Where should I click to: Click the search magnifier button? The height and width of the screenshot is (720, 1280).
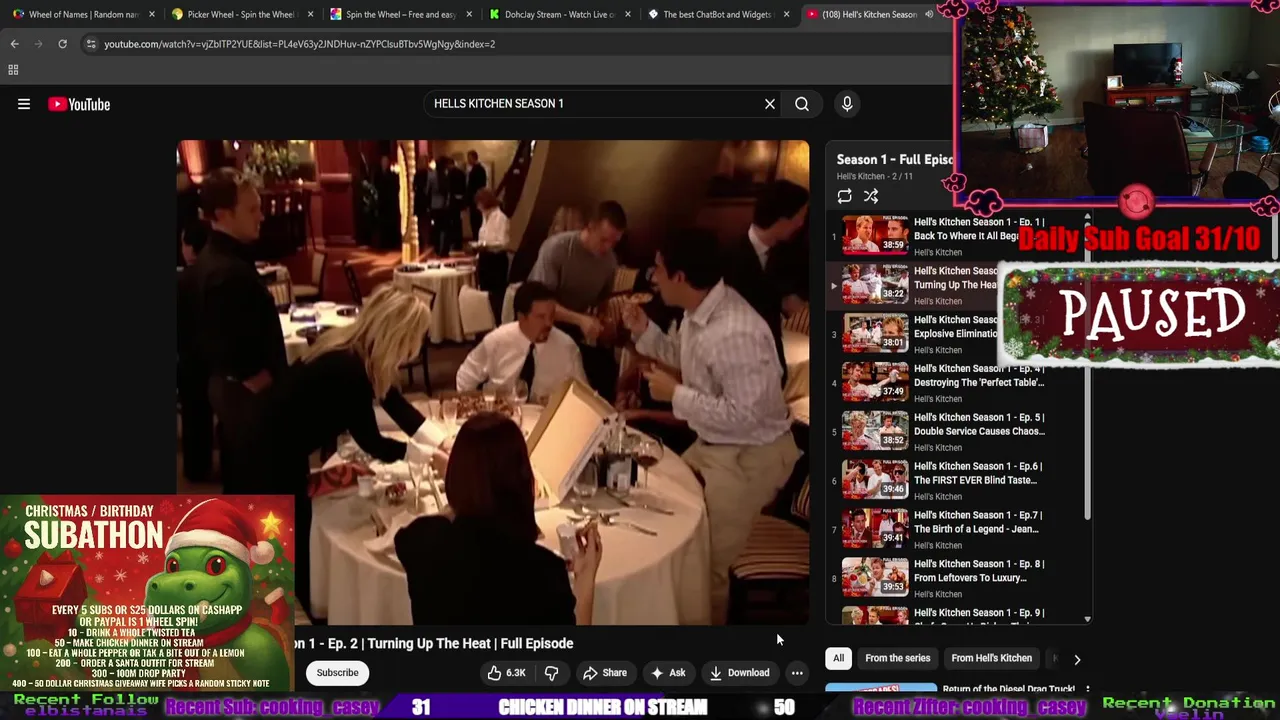pos(802,104)
